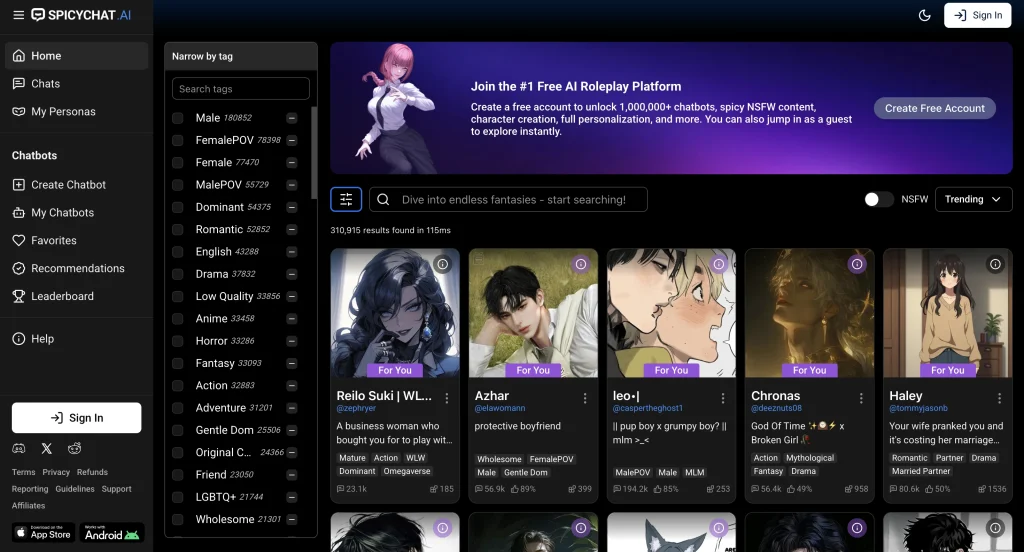Open the filter sliders icon button

point(346,199)
